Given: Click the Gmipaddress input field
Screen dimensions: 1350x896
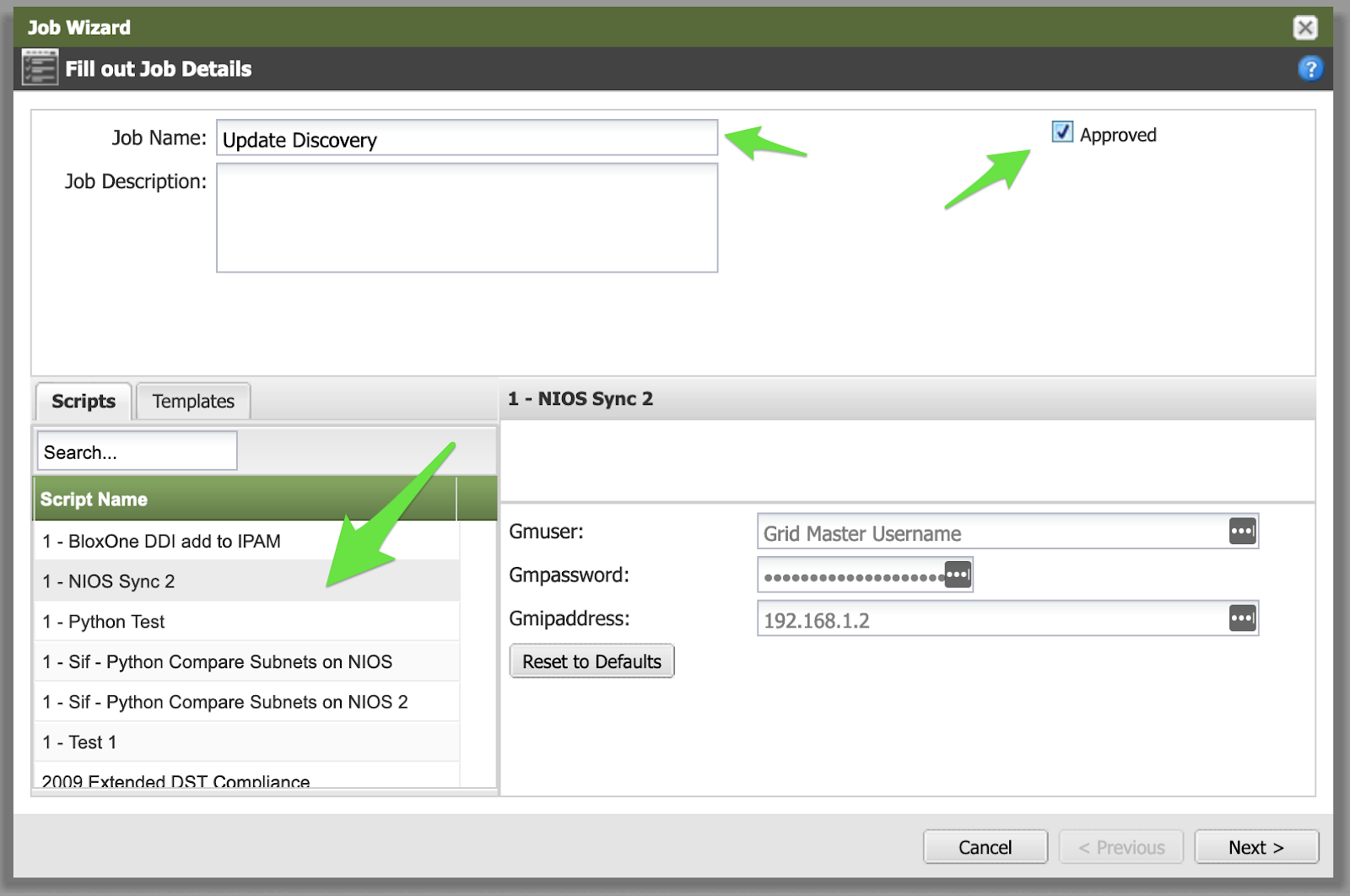Looking at the screenshot, I should (991, 620).
